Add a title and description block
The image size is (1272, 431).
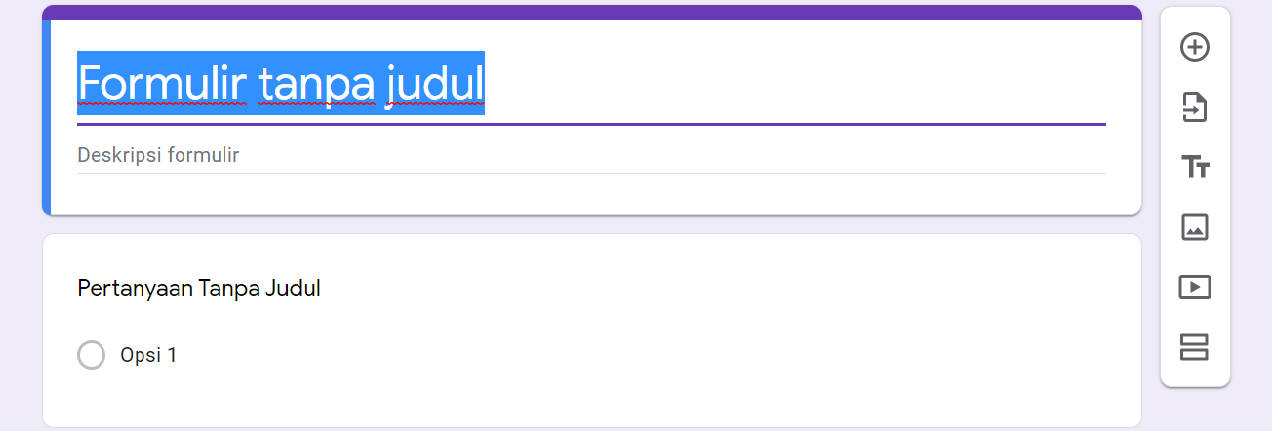pos(1195,167)
